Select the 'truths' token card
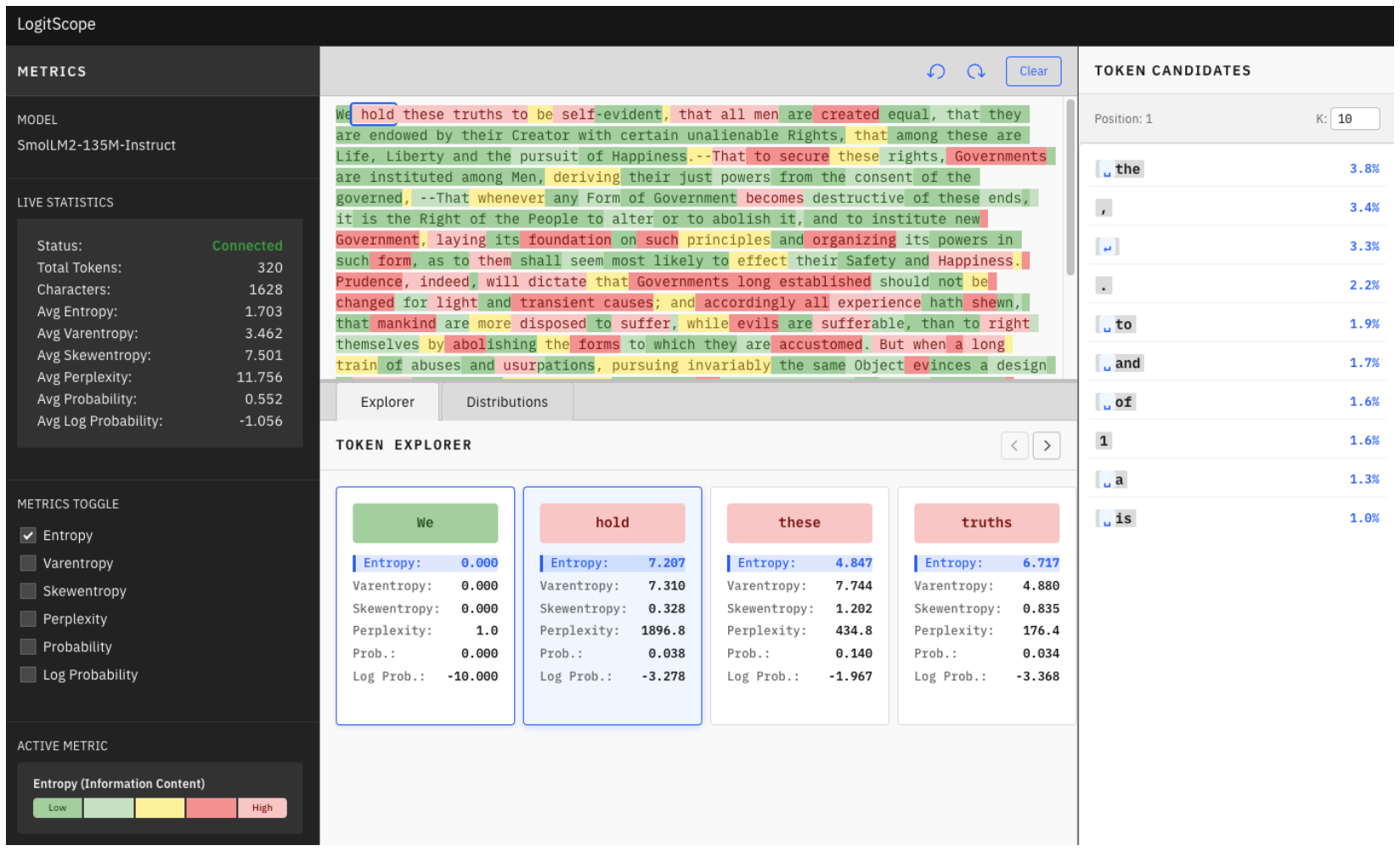Screen dimensions: 1400x851 (x=985, y=522)
